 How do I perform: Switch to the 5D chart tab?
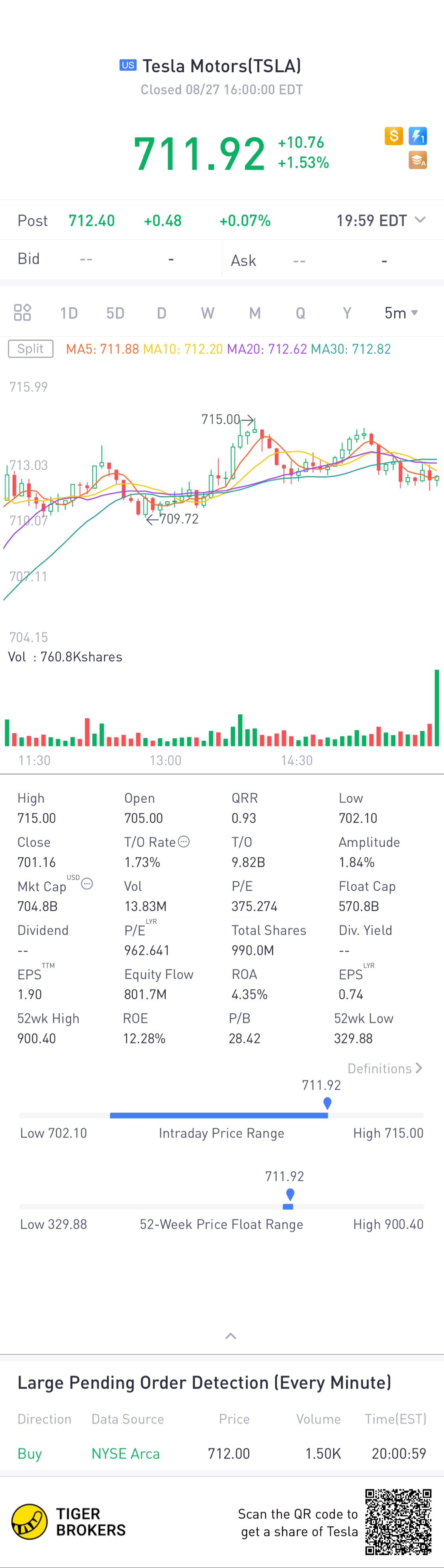coord(115,313)
